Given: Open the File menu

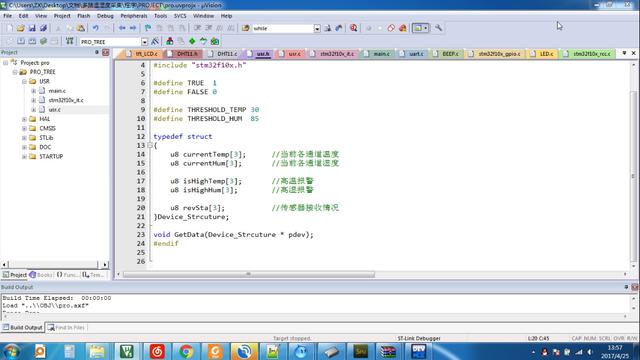Looking at the screenshot, I should pos(7,16).
